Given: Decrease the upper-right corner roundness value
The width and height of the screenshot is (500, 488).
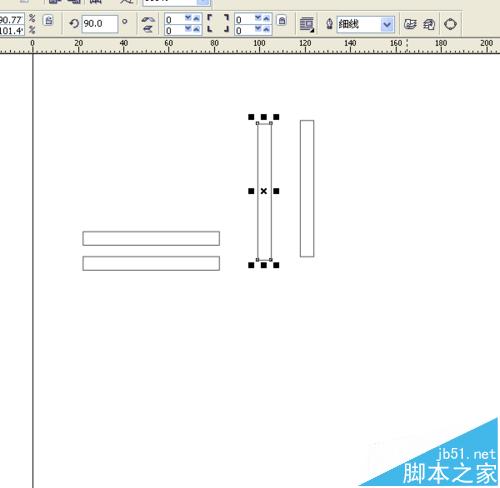Looking at the screenshot, I should click(258, 18).
